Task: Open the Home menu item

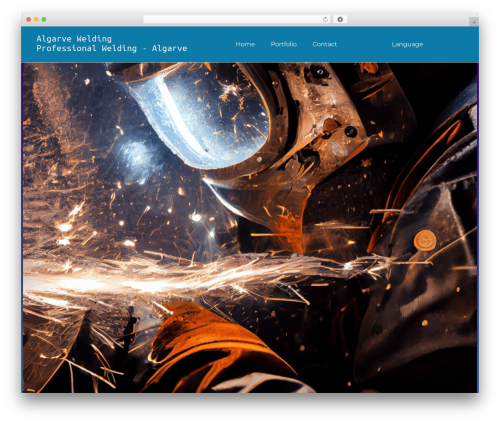Action: pos(245,44)
